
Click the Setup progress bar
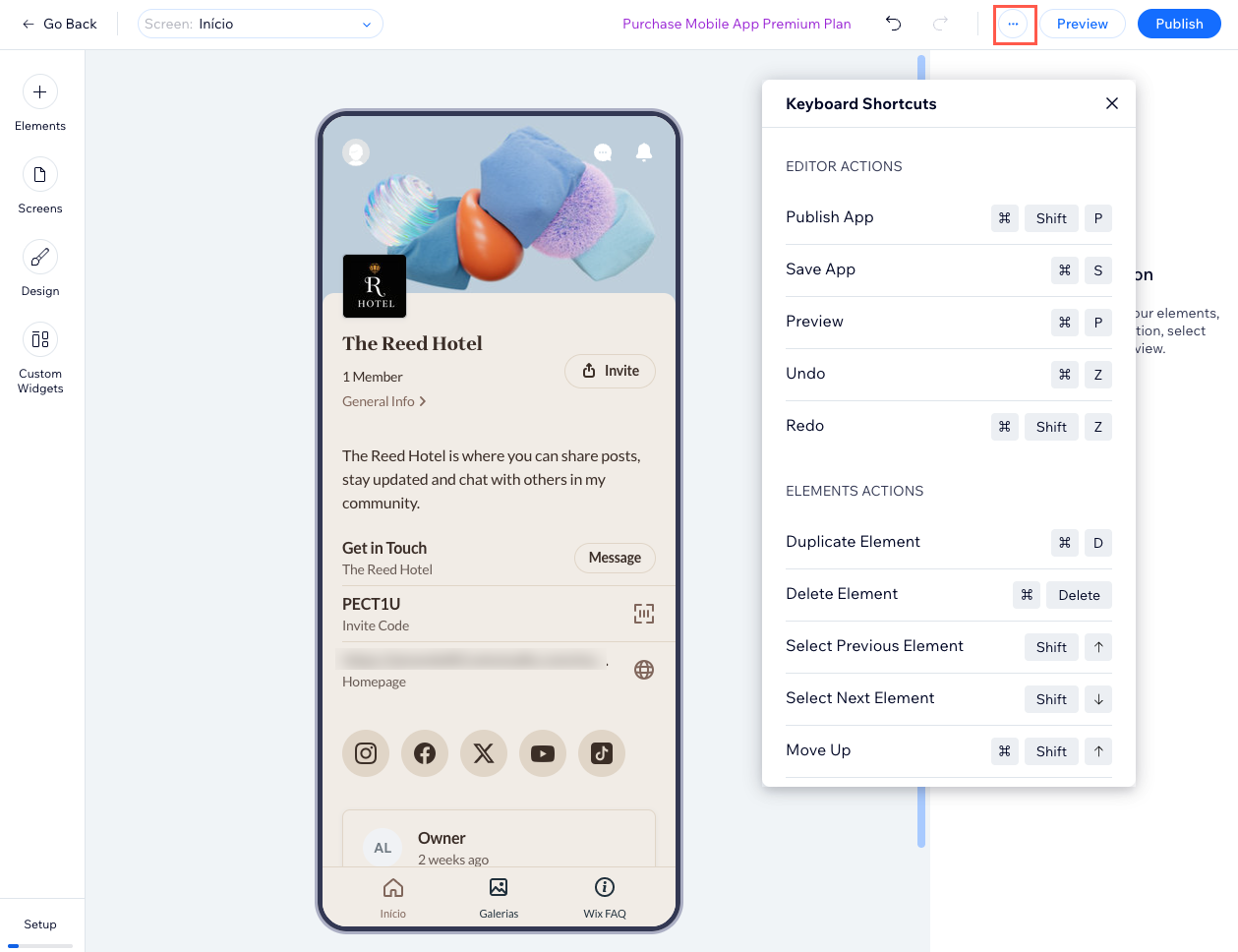(x=40, y=945)
